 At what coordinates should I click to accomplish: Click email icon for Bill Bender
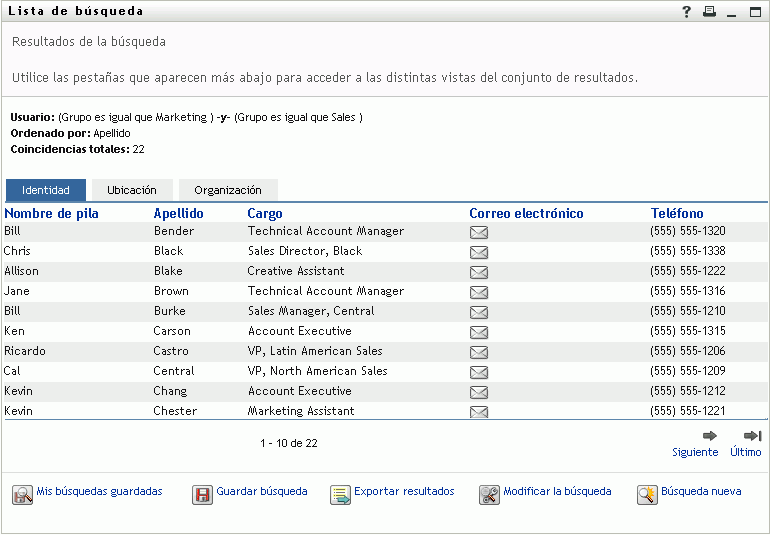coord(479,232)
